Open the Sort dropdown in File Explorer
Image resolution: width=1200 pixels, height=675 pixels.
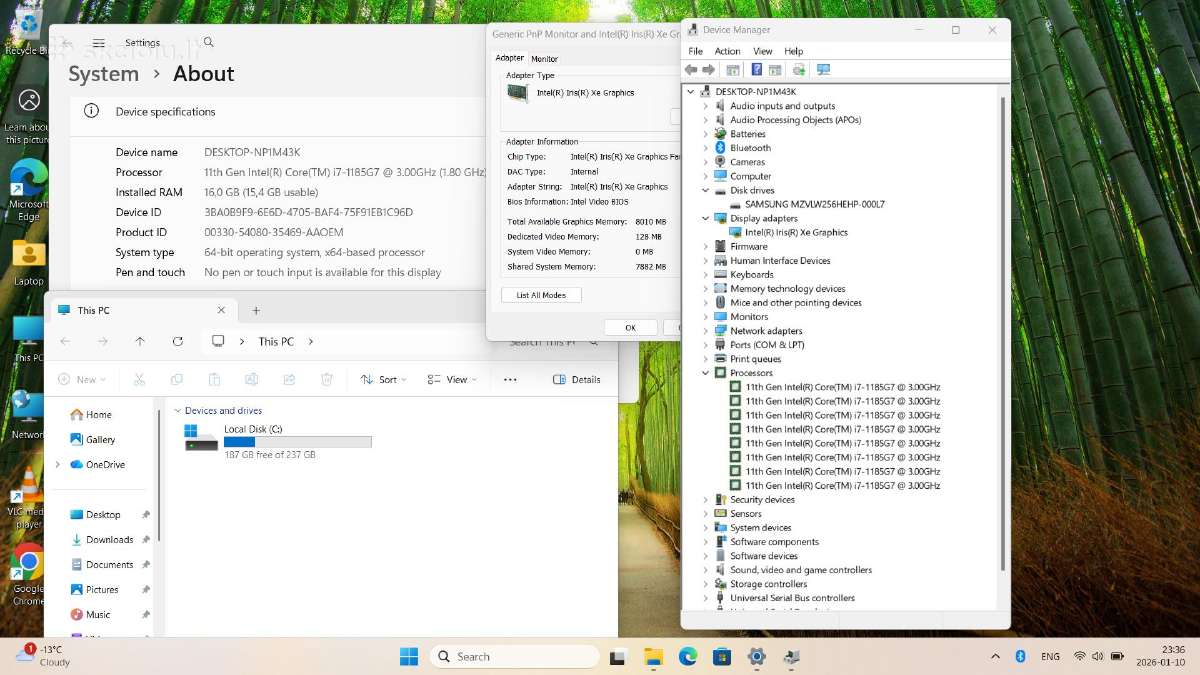pos(383,379)
